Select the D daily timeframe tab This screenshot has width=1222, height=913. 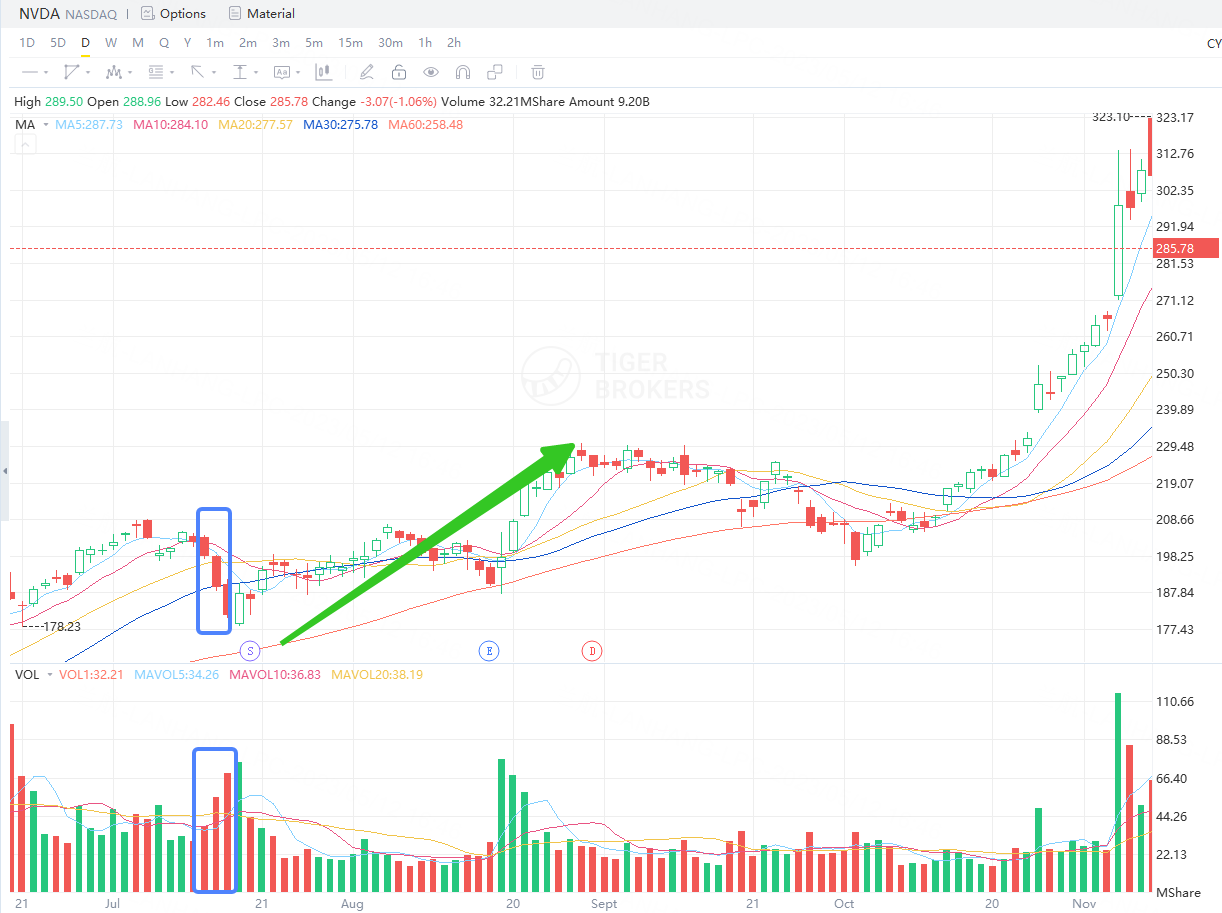tap(85, 42)
